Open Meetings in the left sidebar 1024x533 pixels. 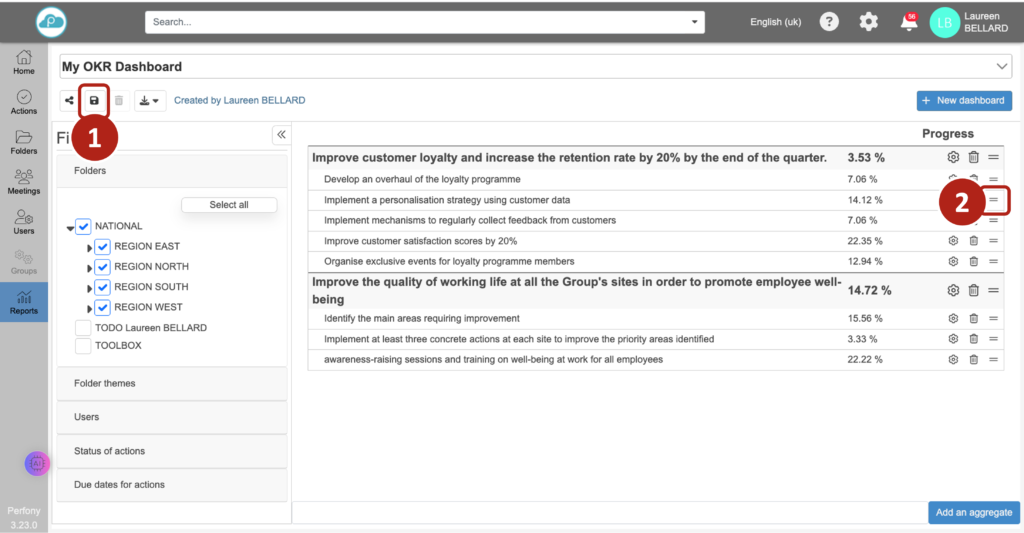tap(24, 181)
